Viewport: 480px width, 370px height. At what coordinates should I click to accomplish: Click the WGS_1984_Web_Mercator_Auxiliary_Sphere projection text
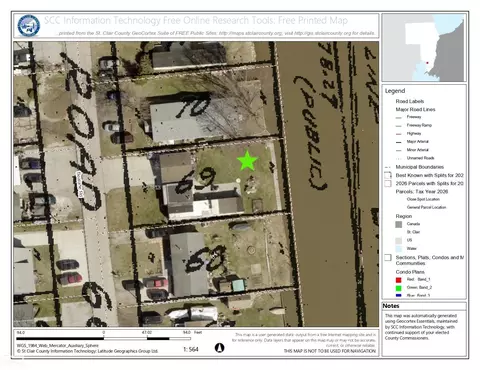click(58, 346)
